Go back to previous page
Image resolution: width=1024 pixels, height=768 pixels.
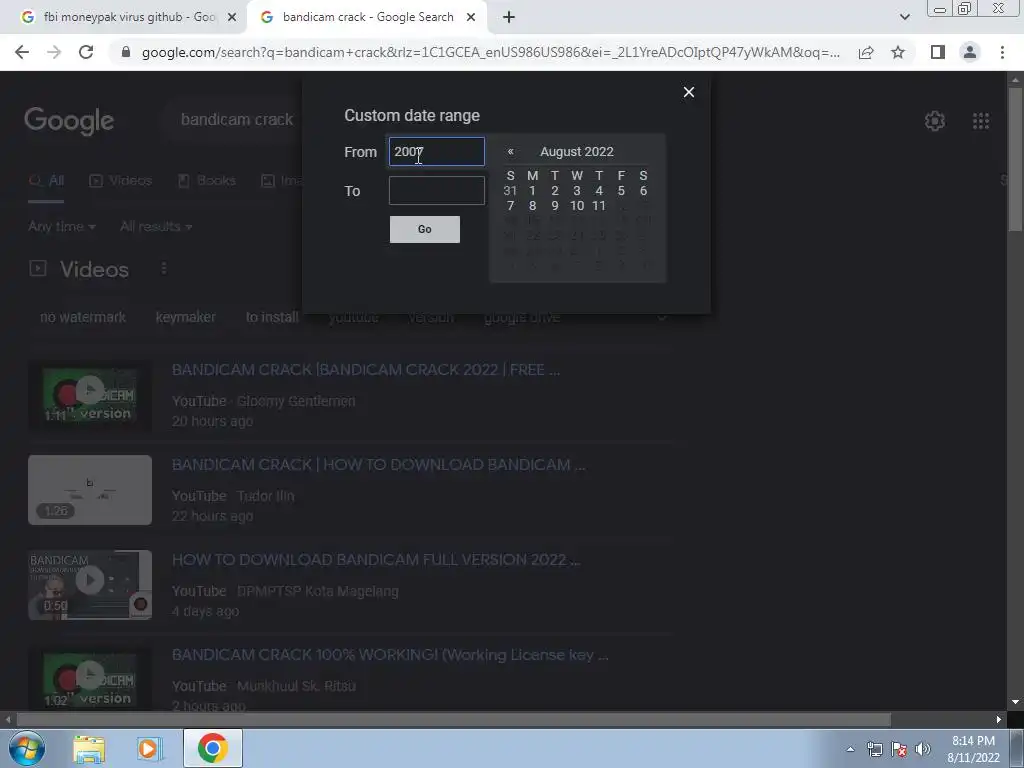coord(22,52)
